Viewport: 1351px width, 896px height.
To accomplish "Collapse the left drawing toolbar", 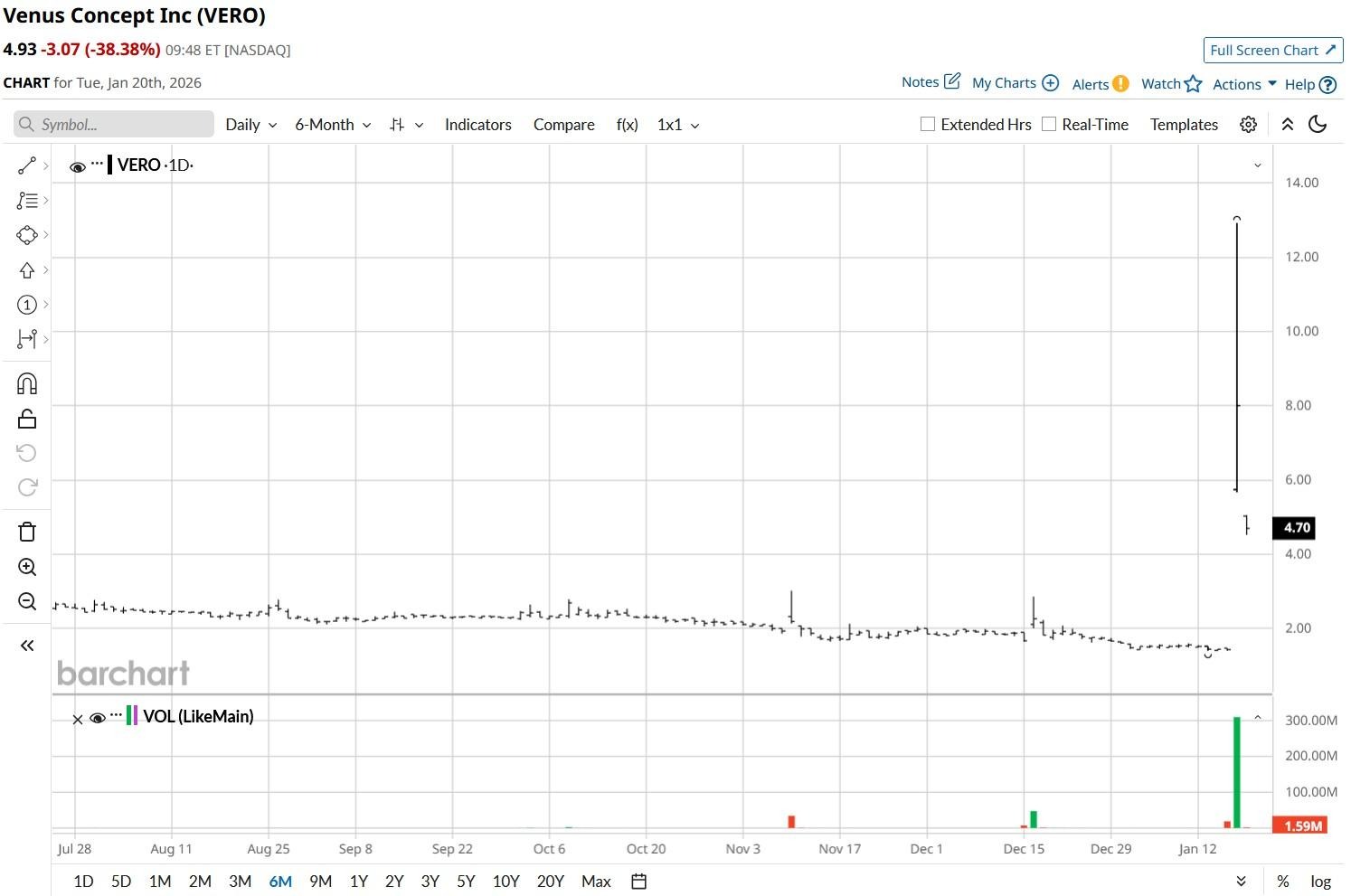I will [x=27, y=646].
